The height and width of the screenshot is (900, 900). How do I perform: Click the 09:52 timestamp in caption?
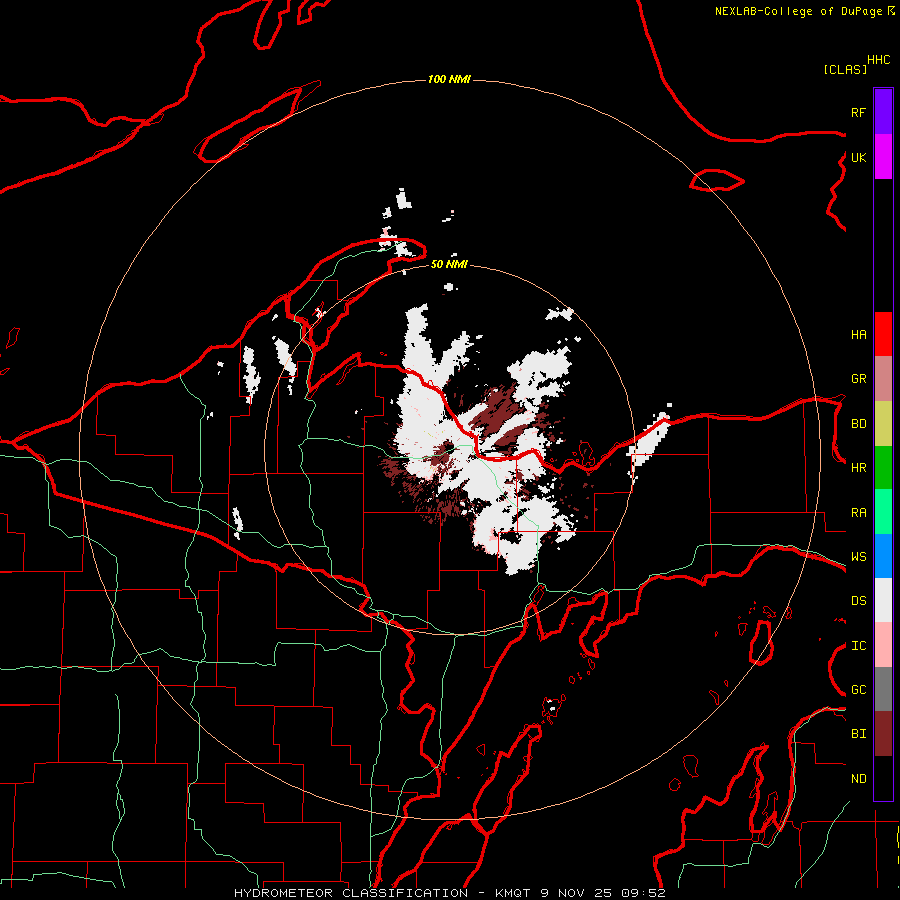click(x=643, y=893)
